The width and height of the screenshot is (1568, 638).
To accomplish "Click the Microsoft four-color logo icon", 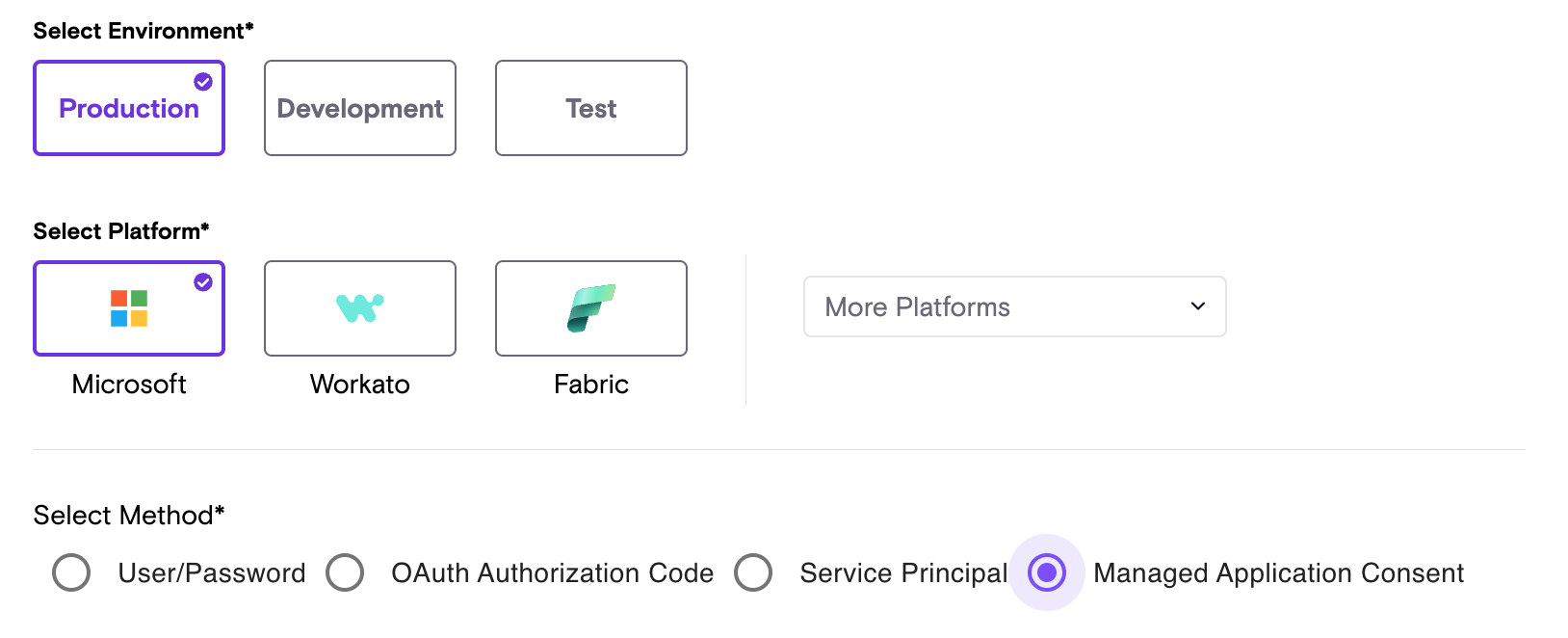I will tap(129, 308).
